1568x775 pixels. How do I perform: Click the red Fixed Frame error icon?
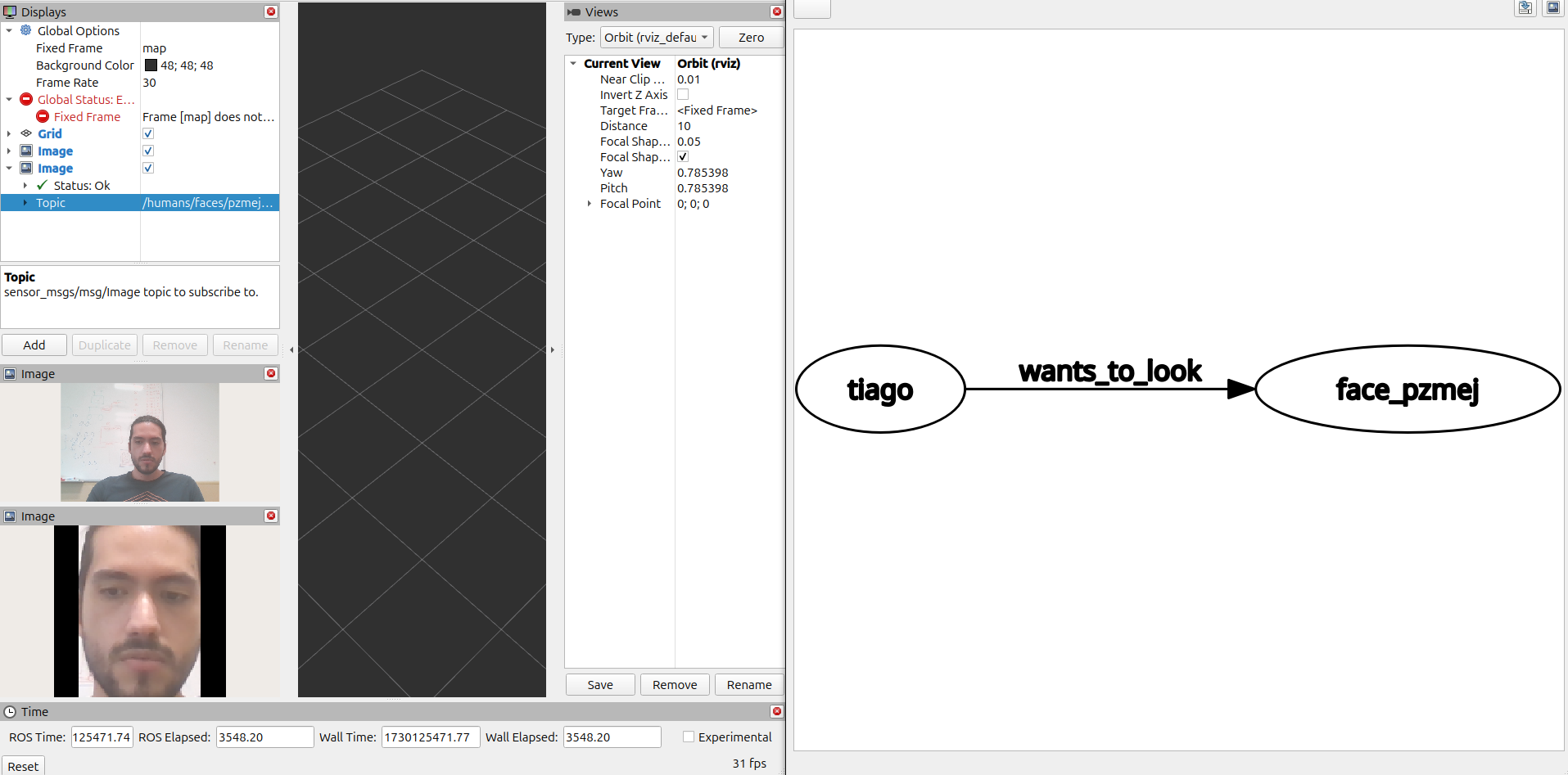(43, 116)
